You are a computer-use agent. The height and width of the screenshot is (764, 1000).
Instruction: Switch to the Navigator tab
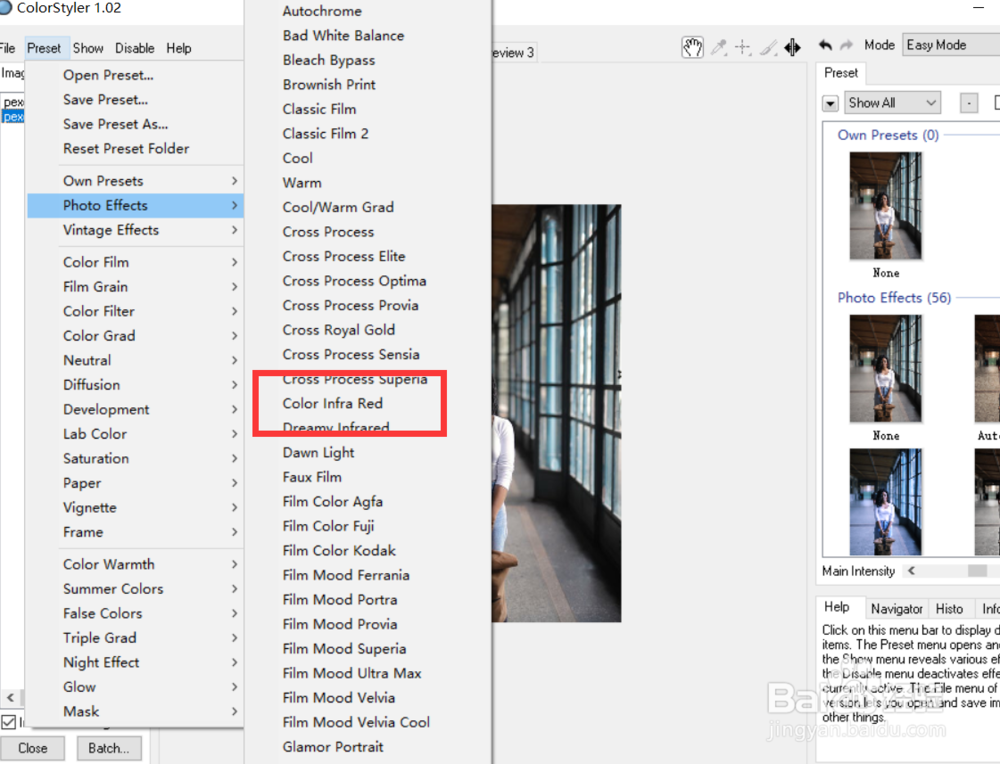[897, 609]
